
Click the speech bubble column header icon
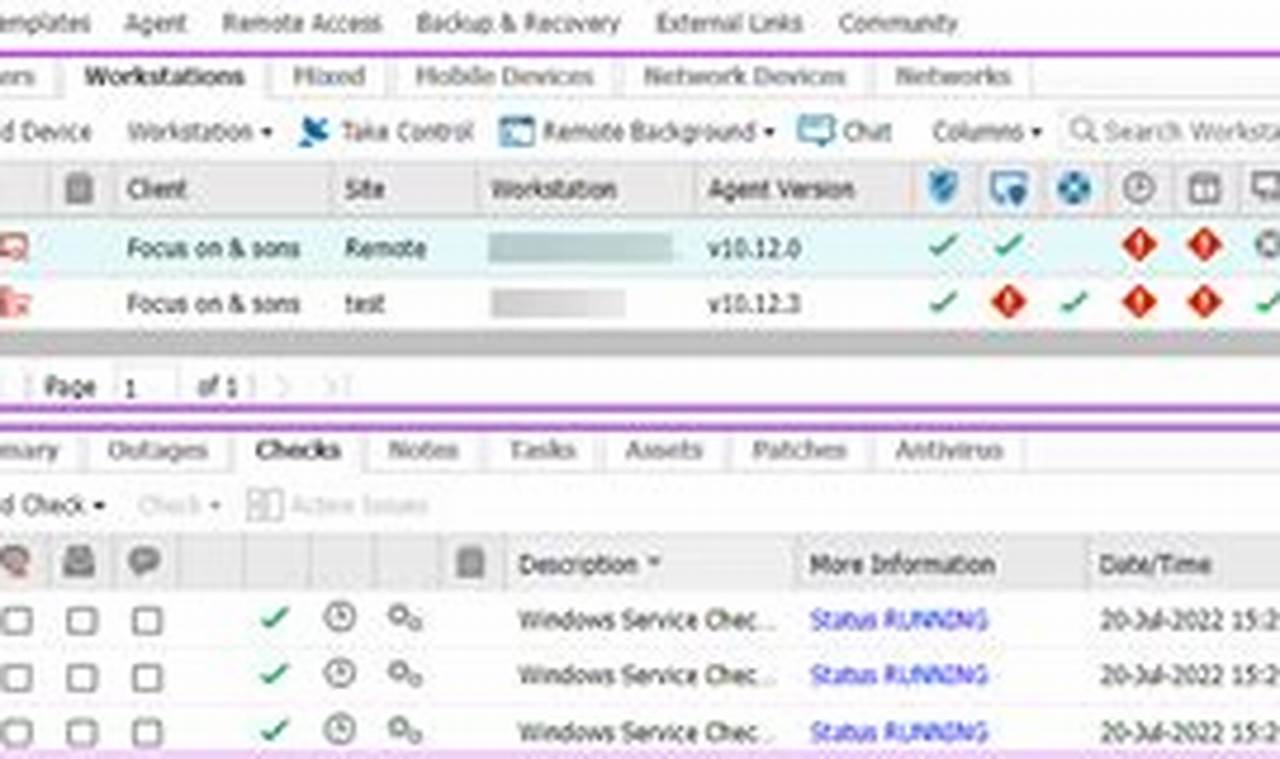point(145,563)
